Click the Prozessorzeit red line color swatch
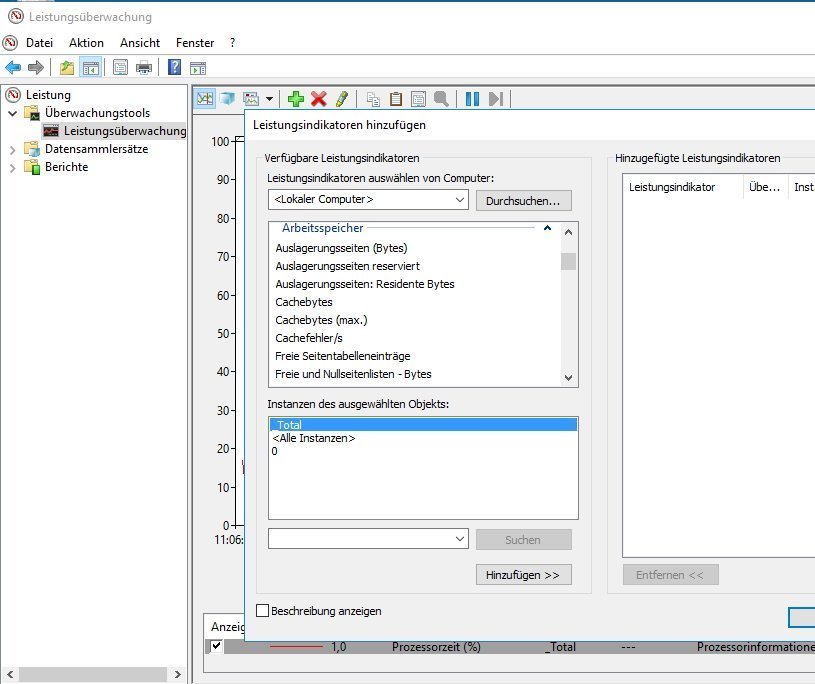The width and height of the screenshot is (815, 684). tap(296, 647)
